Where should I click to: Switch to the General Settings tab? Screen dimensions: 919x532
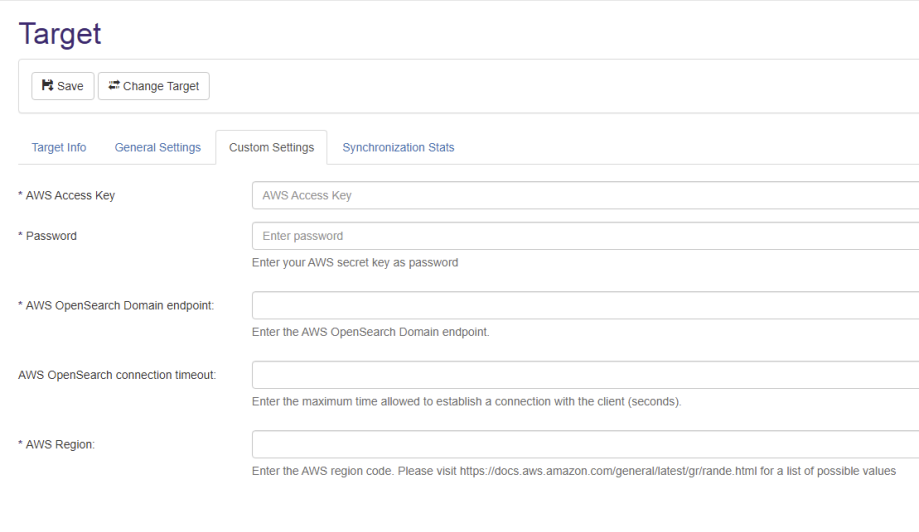tap(158, 147)
